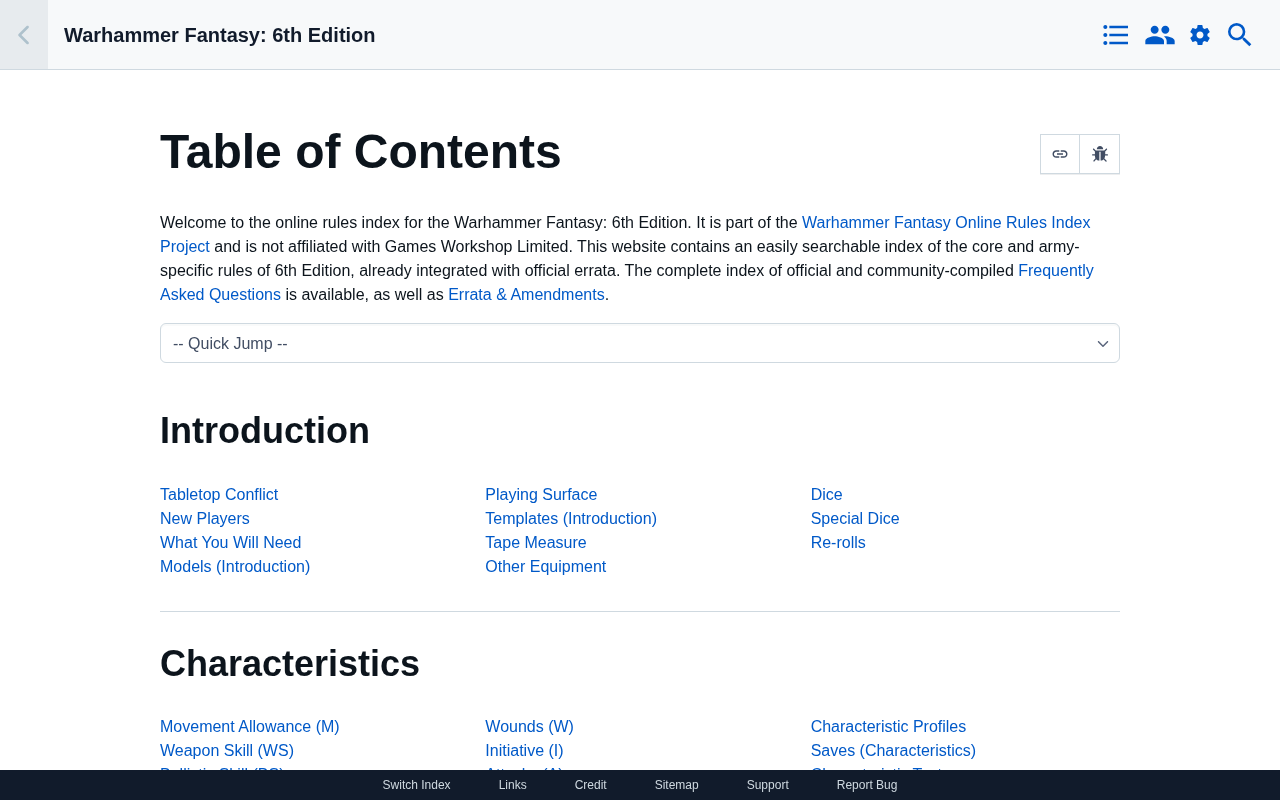Open the settings gear icon
The width and height of the screenshot is (1280, 800).
(1200, 35)
